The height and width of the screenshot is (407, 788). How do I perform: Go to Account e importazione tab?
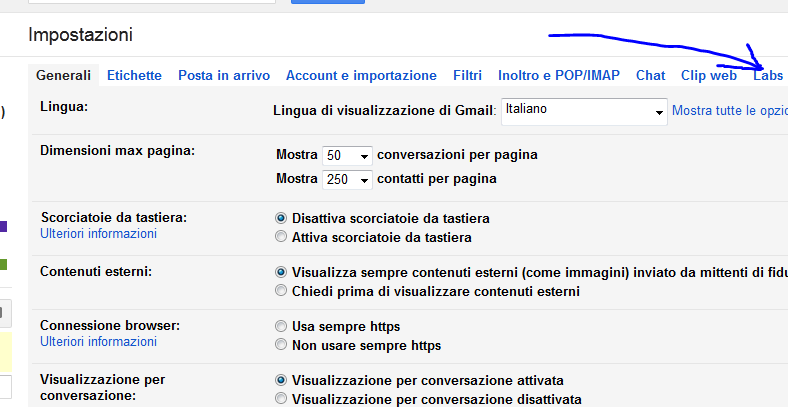pyautogui.click(x=361, y=75)
